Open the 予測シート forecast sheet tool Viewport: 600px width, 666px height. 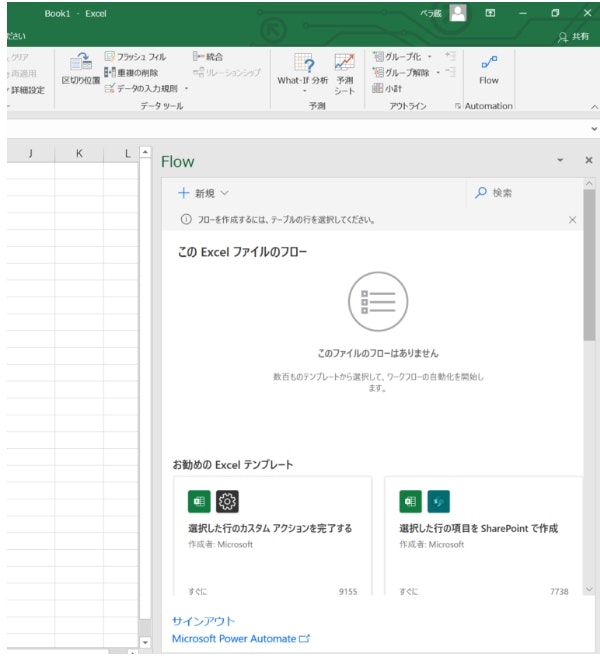pyautogui.click(x=344, y=73)
